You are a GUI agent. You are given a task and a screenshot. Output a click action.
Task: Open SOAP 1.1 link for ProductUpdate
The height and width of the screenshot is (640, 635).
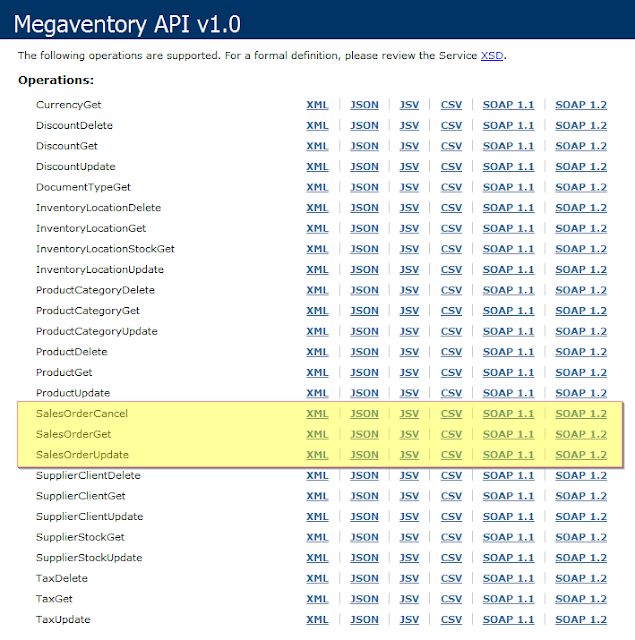(x=508, y=393)
